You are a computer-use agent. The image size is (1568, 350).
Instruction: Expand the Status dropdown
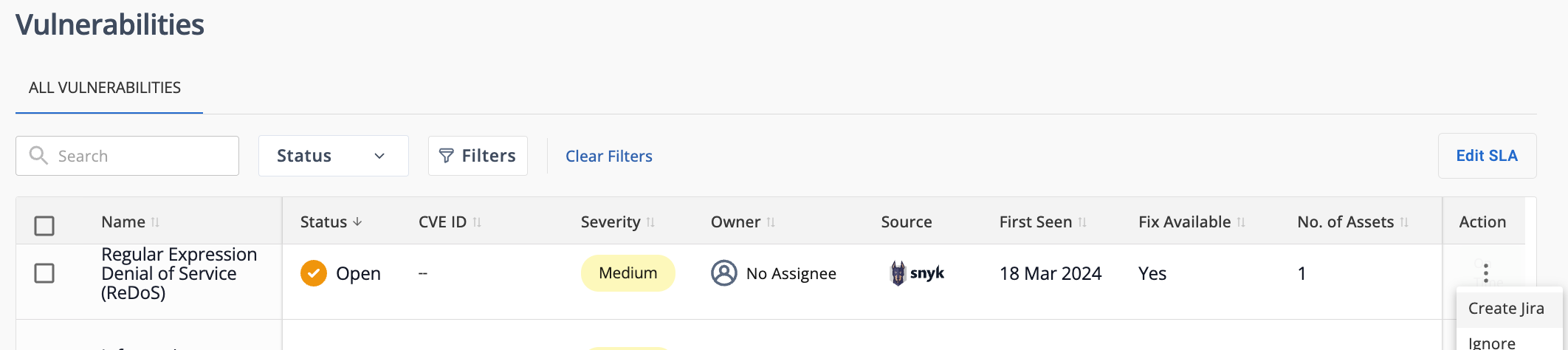click(334, 156)
